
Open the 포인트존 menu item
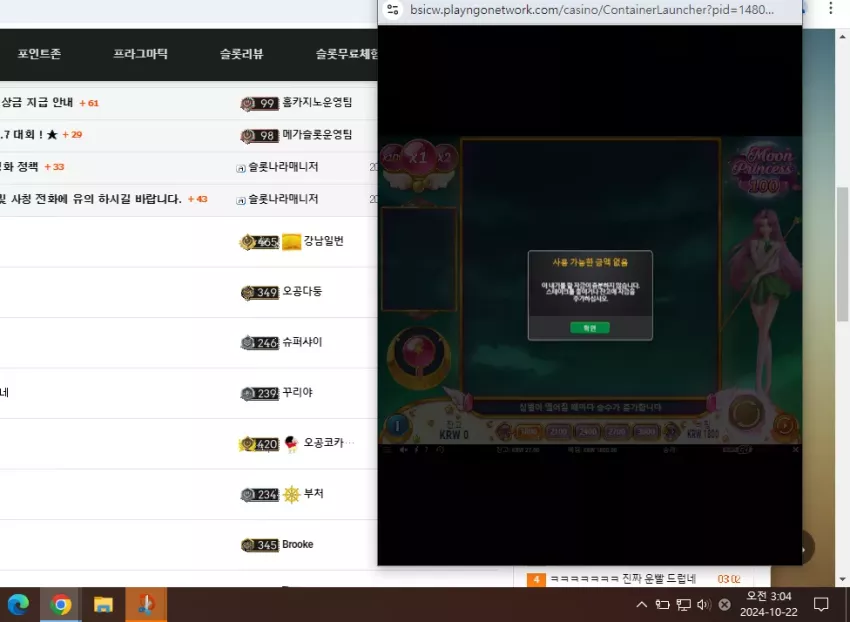[x=39, y=54]
